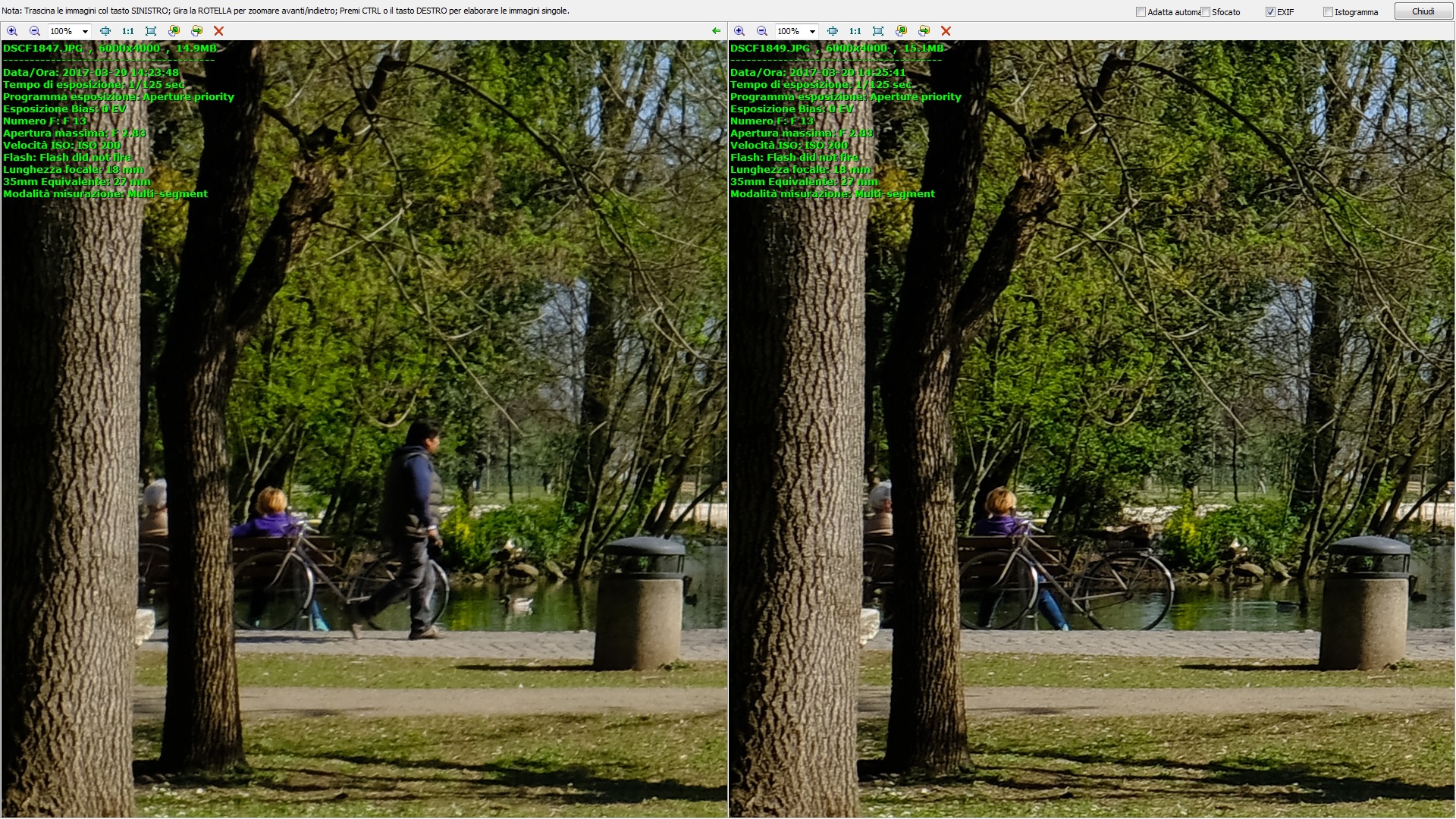
Task: Close DSCF1847.JPG using the red X icon
Action: pos(219,31)
